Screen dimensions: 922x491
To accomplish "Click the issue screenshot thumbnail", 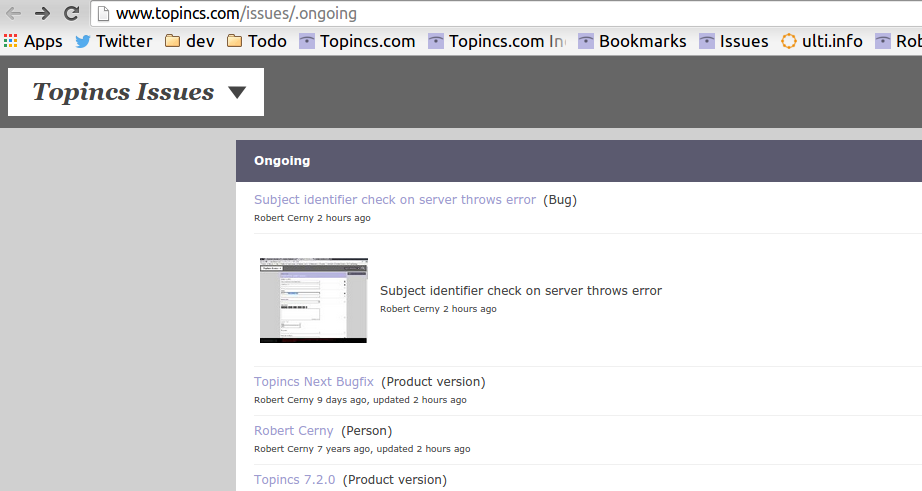I will [313, 300].
